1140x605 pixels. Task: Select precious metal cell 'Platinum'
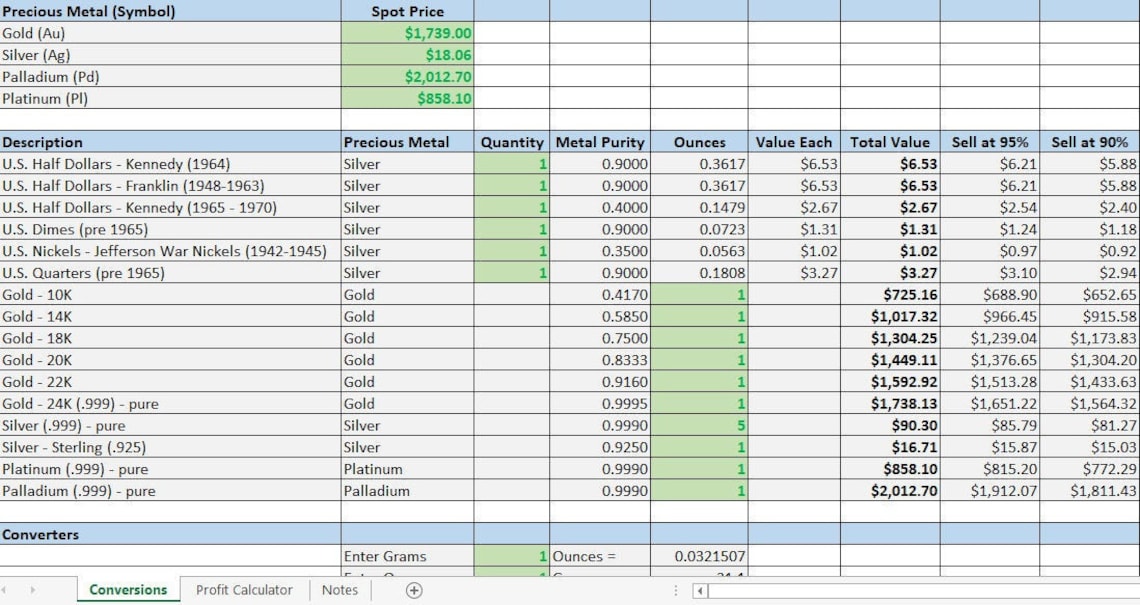pos(407,469)
